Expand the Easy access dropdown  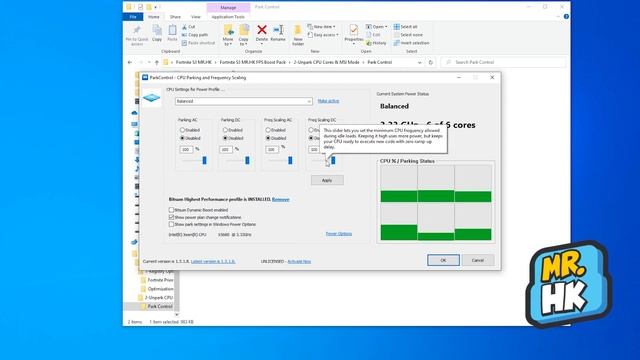pos(323,35)
